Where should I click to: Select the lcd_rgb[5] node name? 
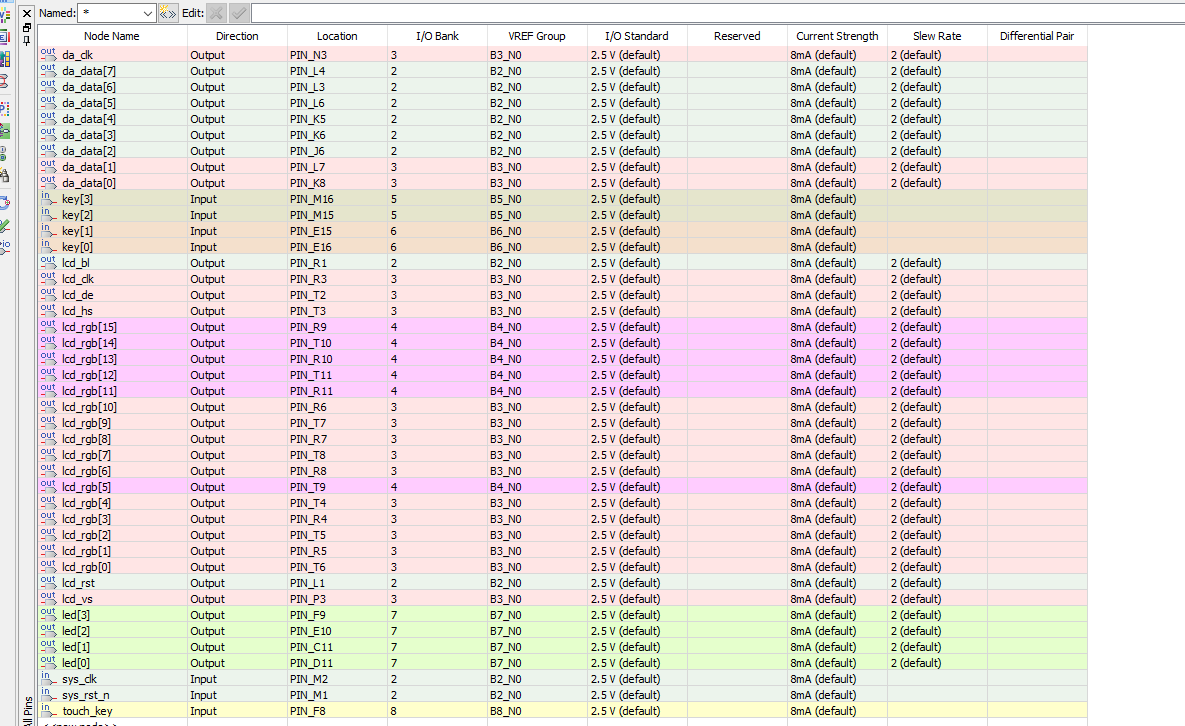86,487
